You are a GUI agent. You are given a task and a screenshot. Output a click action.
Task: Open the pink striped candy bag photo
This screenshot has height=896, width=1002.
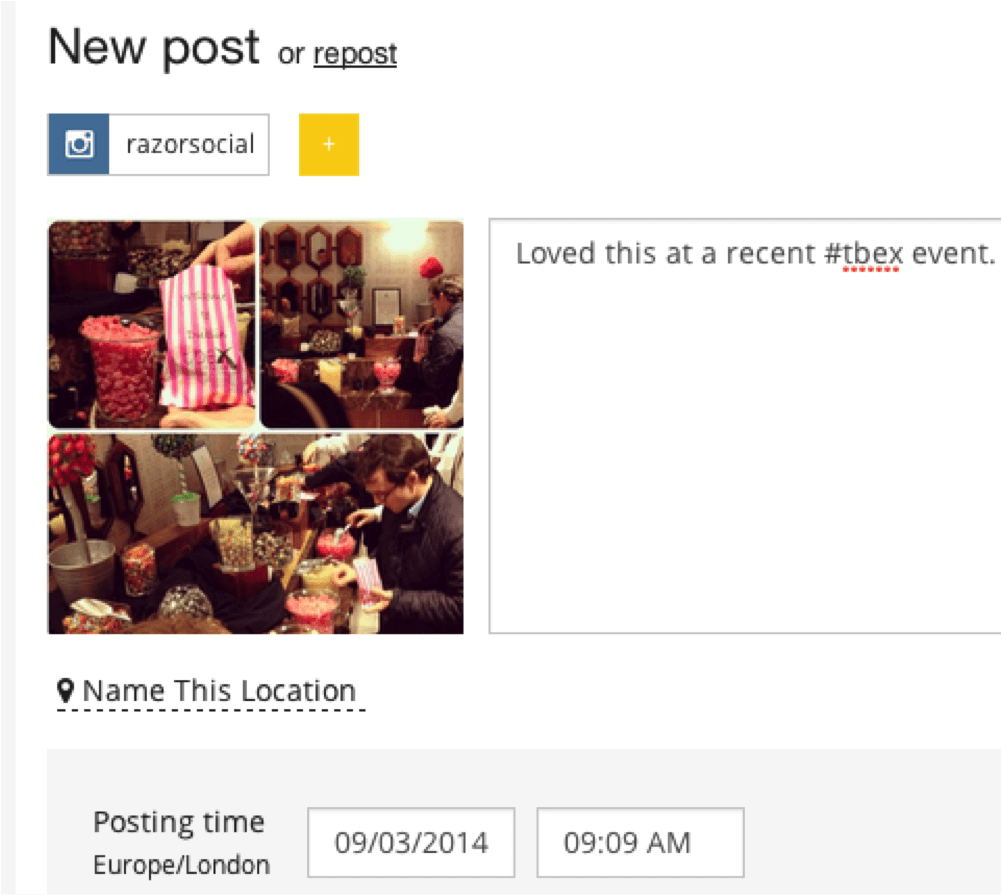point(152,325)
